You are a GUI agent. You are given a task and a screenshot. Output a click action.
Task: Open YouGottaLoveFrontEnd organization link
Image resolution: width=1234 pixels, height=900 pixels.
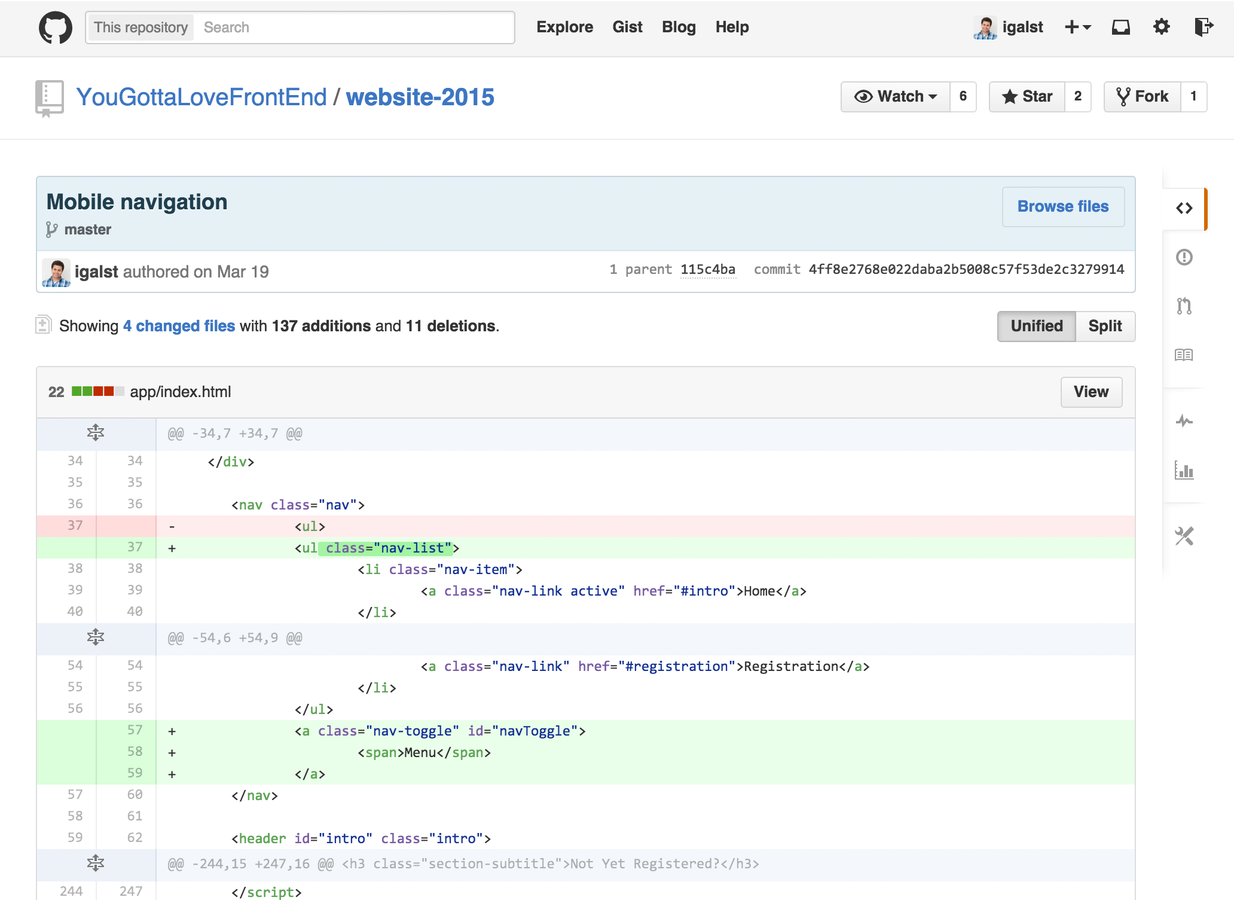pyautogui.click(x=201, y=97)
